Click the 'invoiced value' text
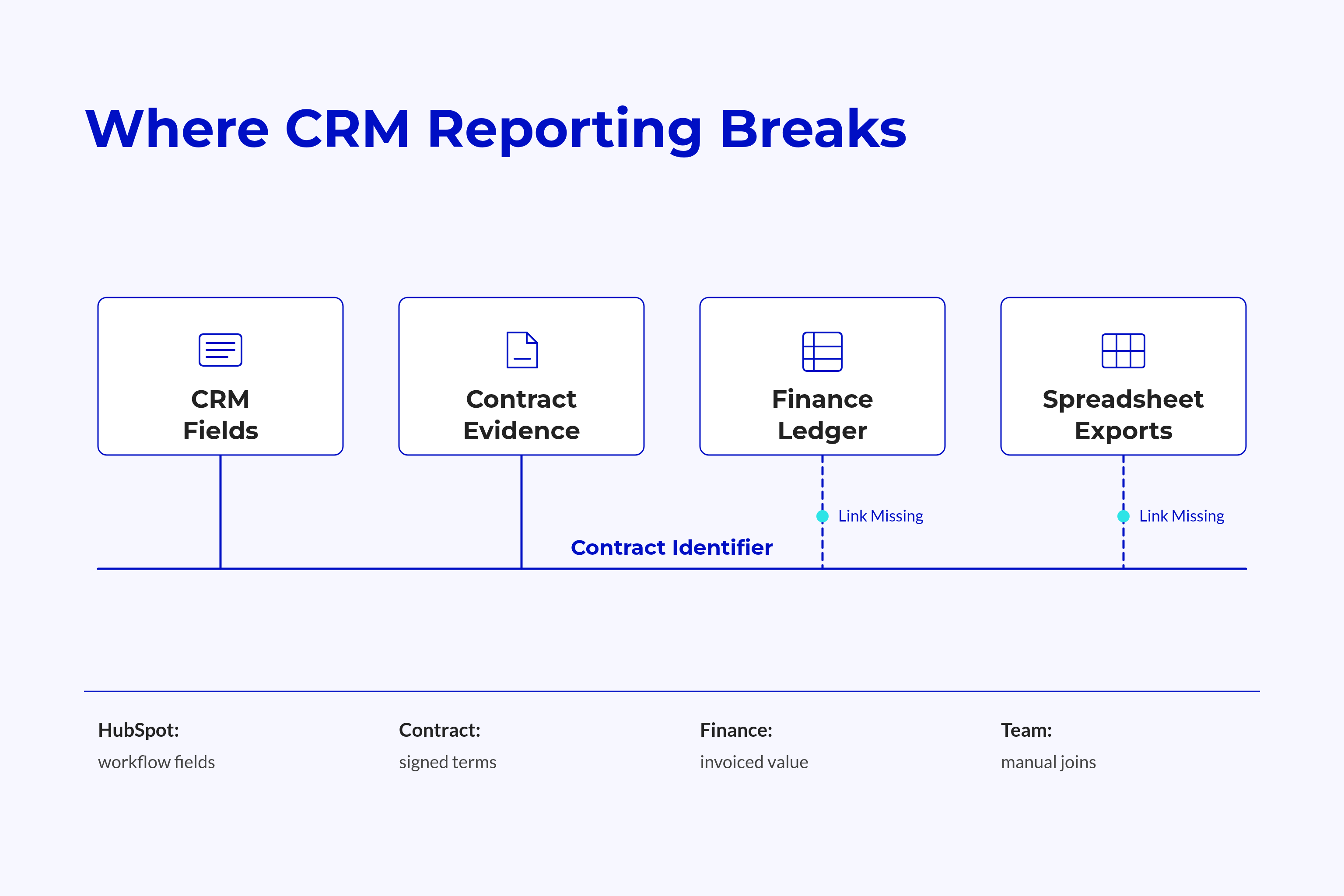The image size is (1344, 896). click(754, 762)
